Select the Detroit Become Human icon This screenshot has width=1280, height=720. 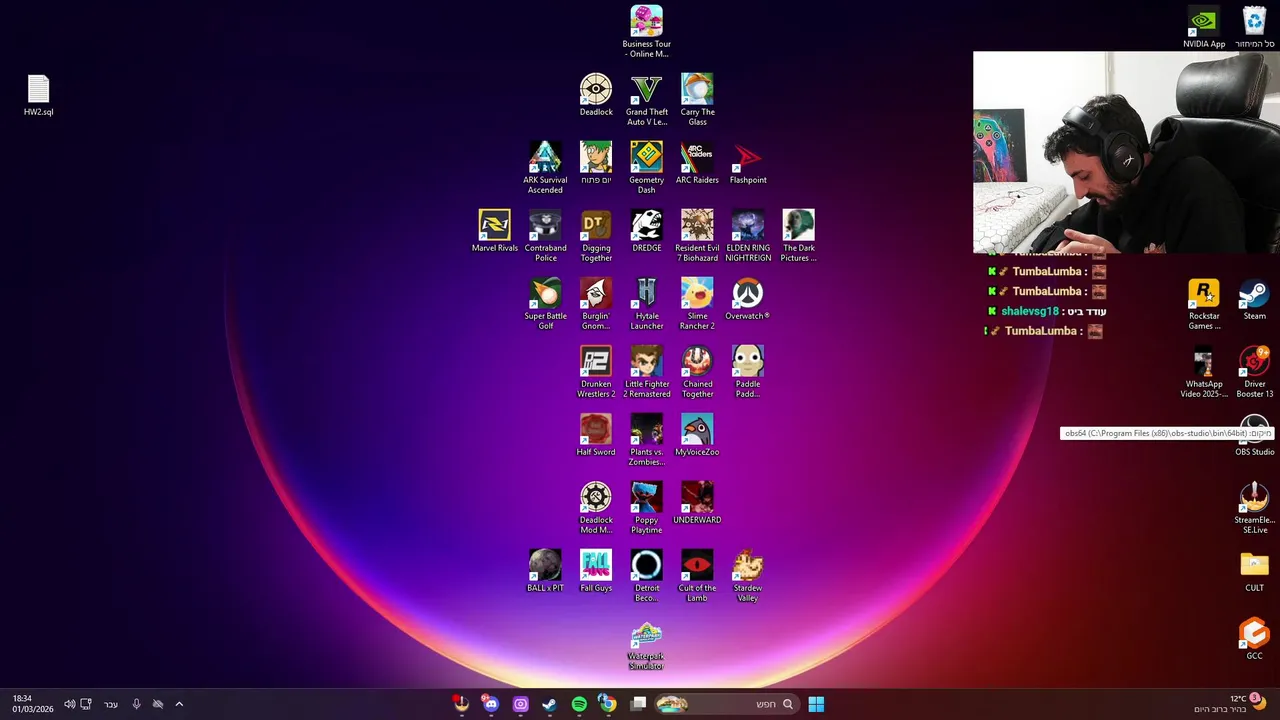coord(646,576)
